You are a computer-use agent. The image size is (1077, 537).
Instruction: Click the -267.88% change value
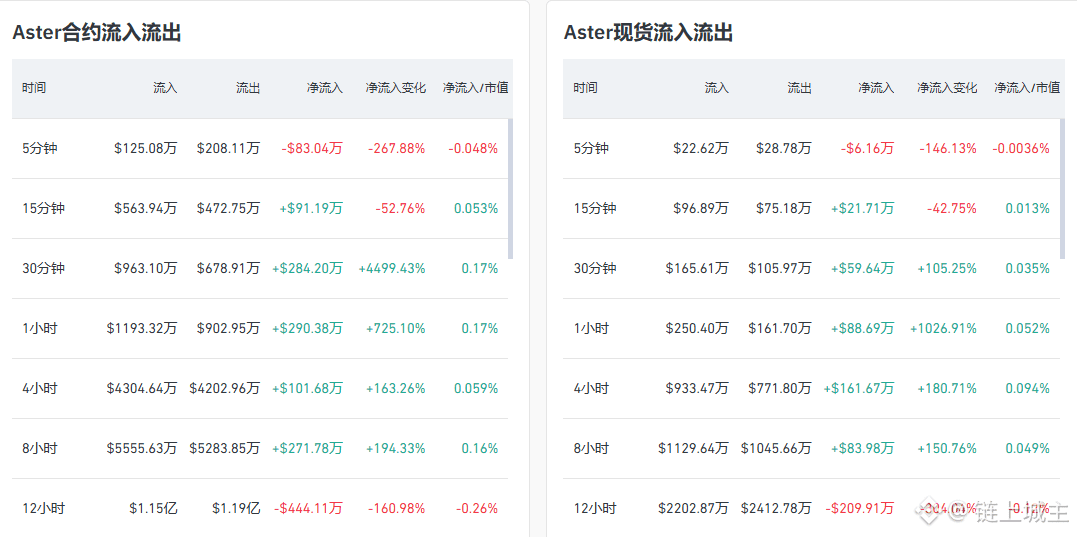(396, 148)
